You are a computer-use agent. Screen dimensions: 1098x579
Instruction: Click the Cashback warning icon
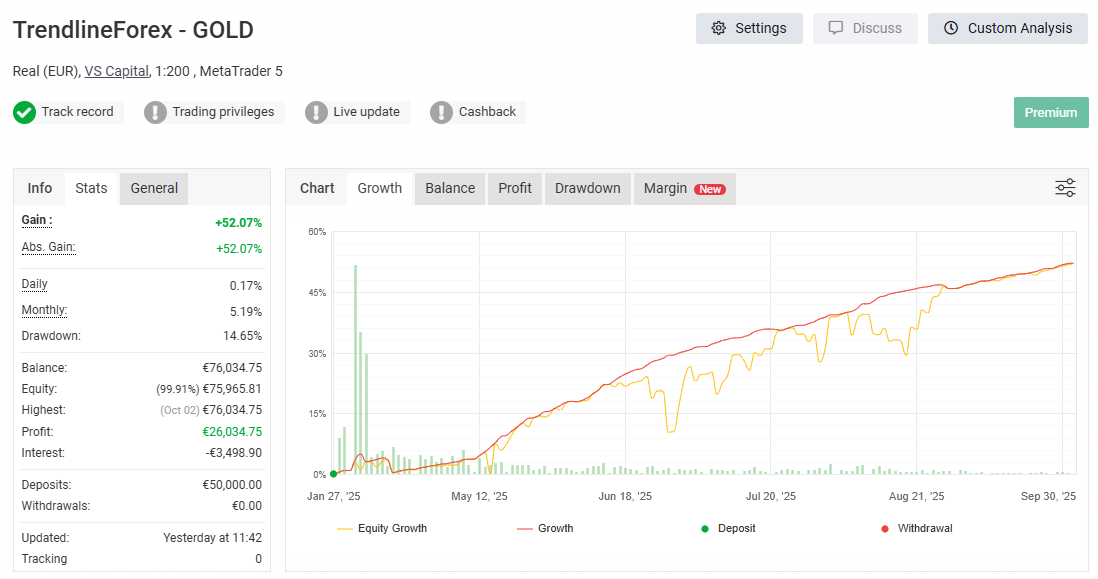click(441, 112)
